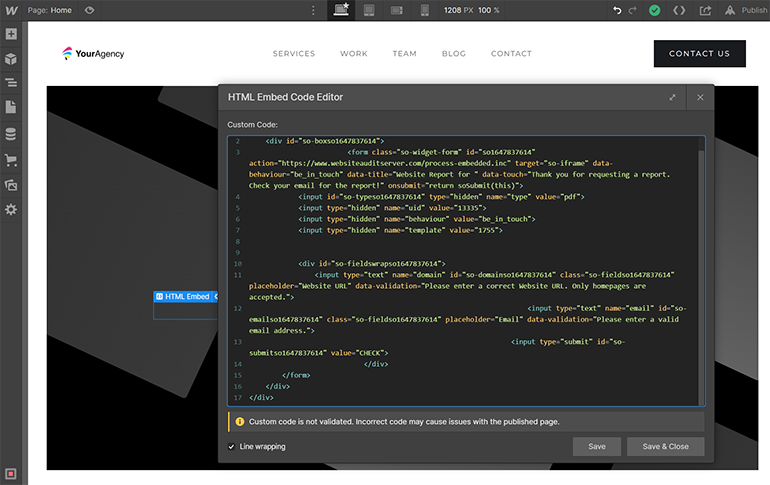Open the Ecommerce cart panel
Image resolution: width=770 pixels, height=485 pixels.
tap(11, 160)
